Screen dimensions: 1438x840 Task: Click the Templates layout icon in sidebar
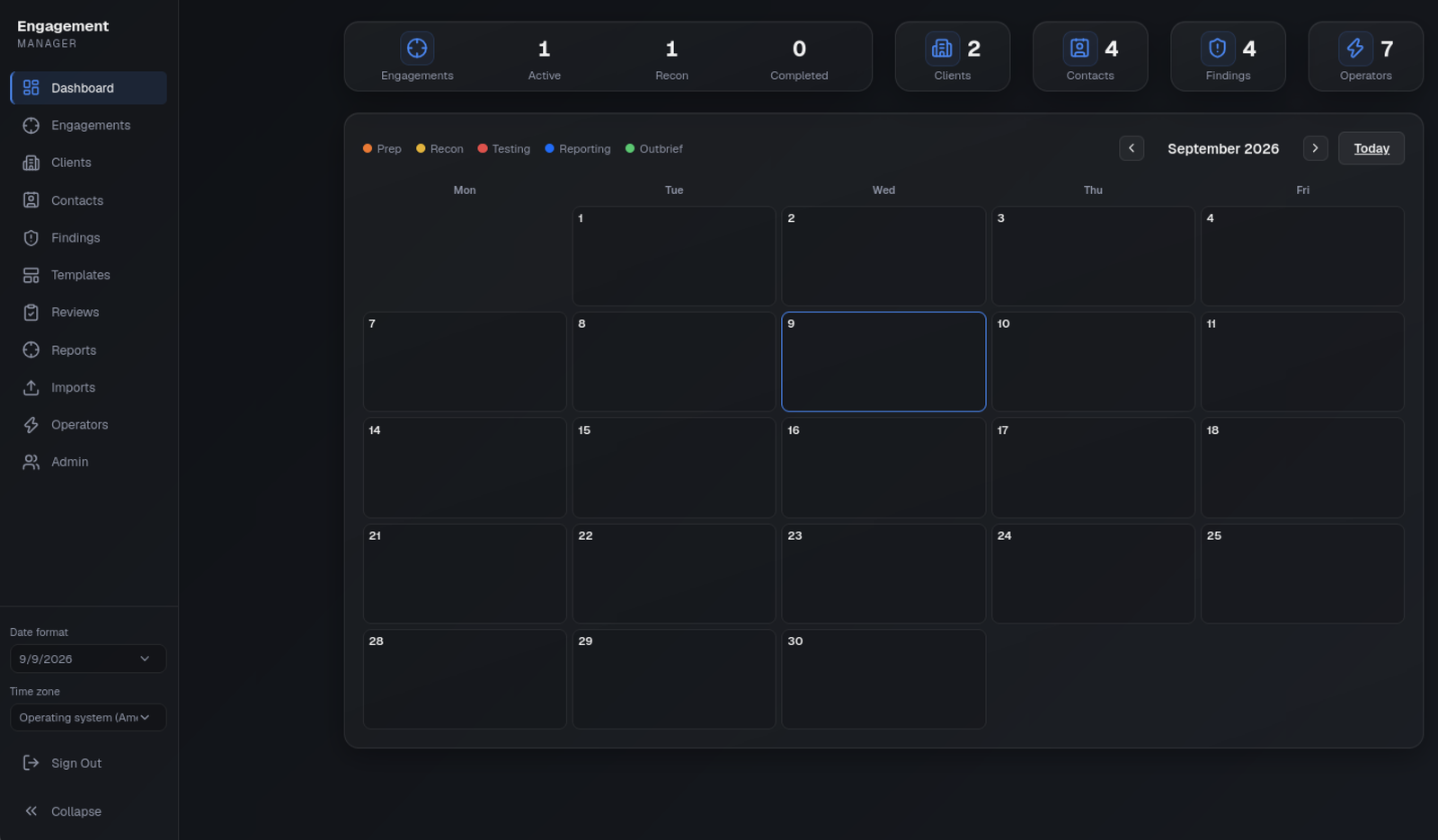pyautogui.click(x=31, y=275)
